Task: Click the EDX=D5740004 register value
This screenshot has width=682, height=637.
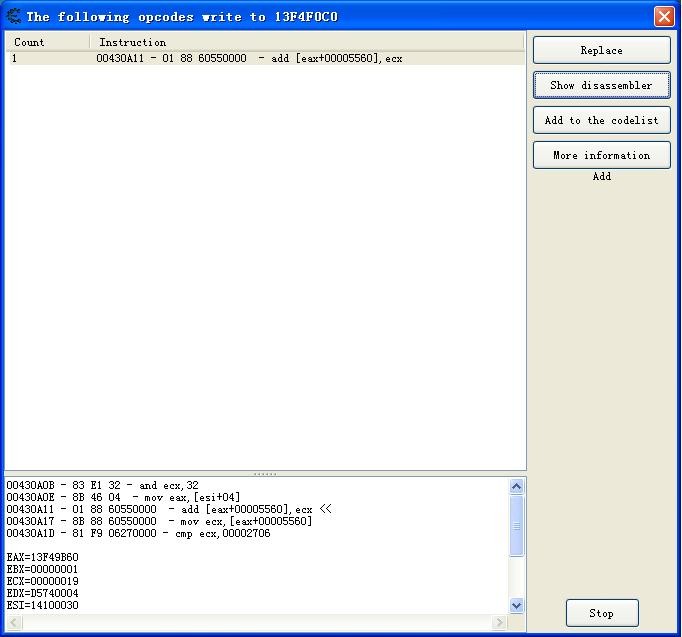Action: (x=43, y=593)
